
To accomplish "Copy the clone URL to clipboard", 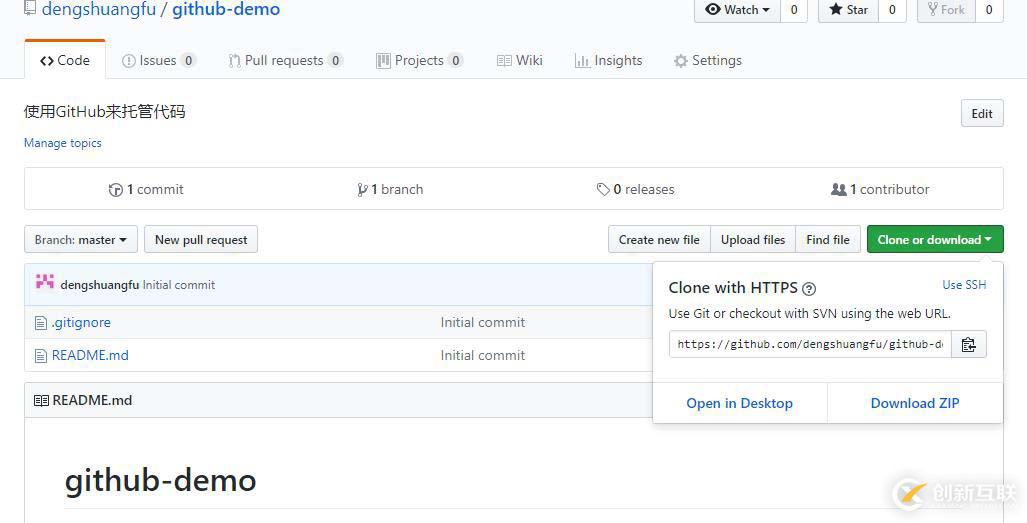I will coord(968,344).
